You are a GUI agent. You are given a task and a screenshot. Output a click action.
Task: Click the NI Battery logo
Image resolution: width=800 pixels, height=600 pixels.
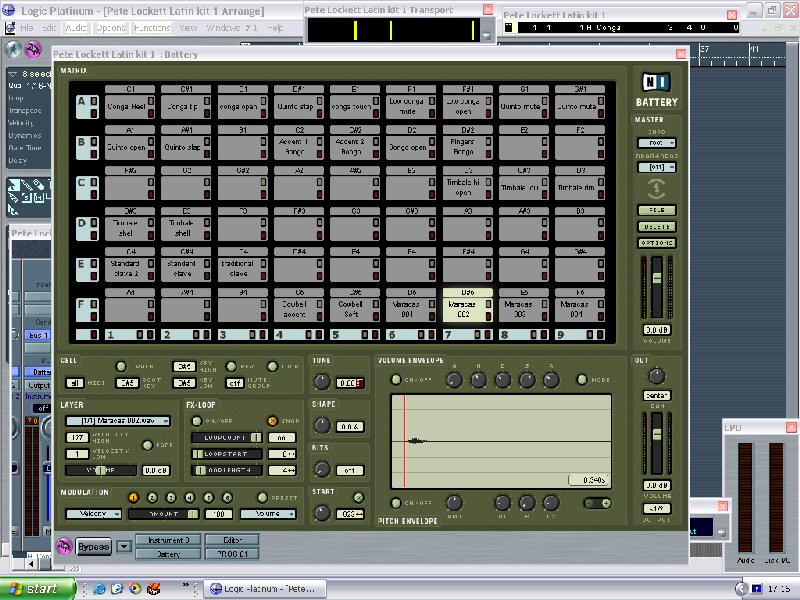tap(656, 83)
